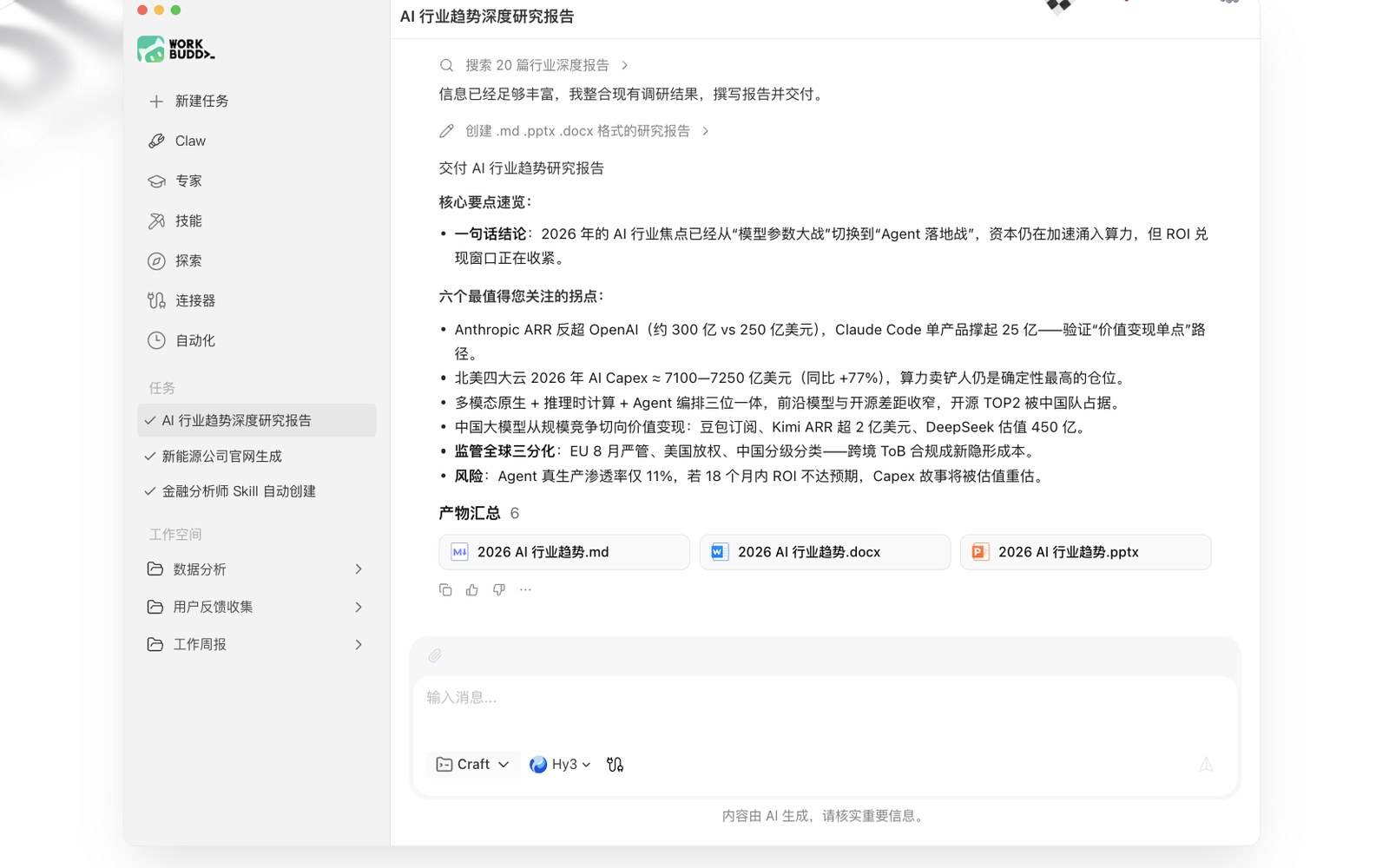
Task: Click the plus icon for 新建任务
Action: click(156, 102)
